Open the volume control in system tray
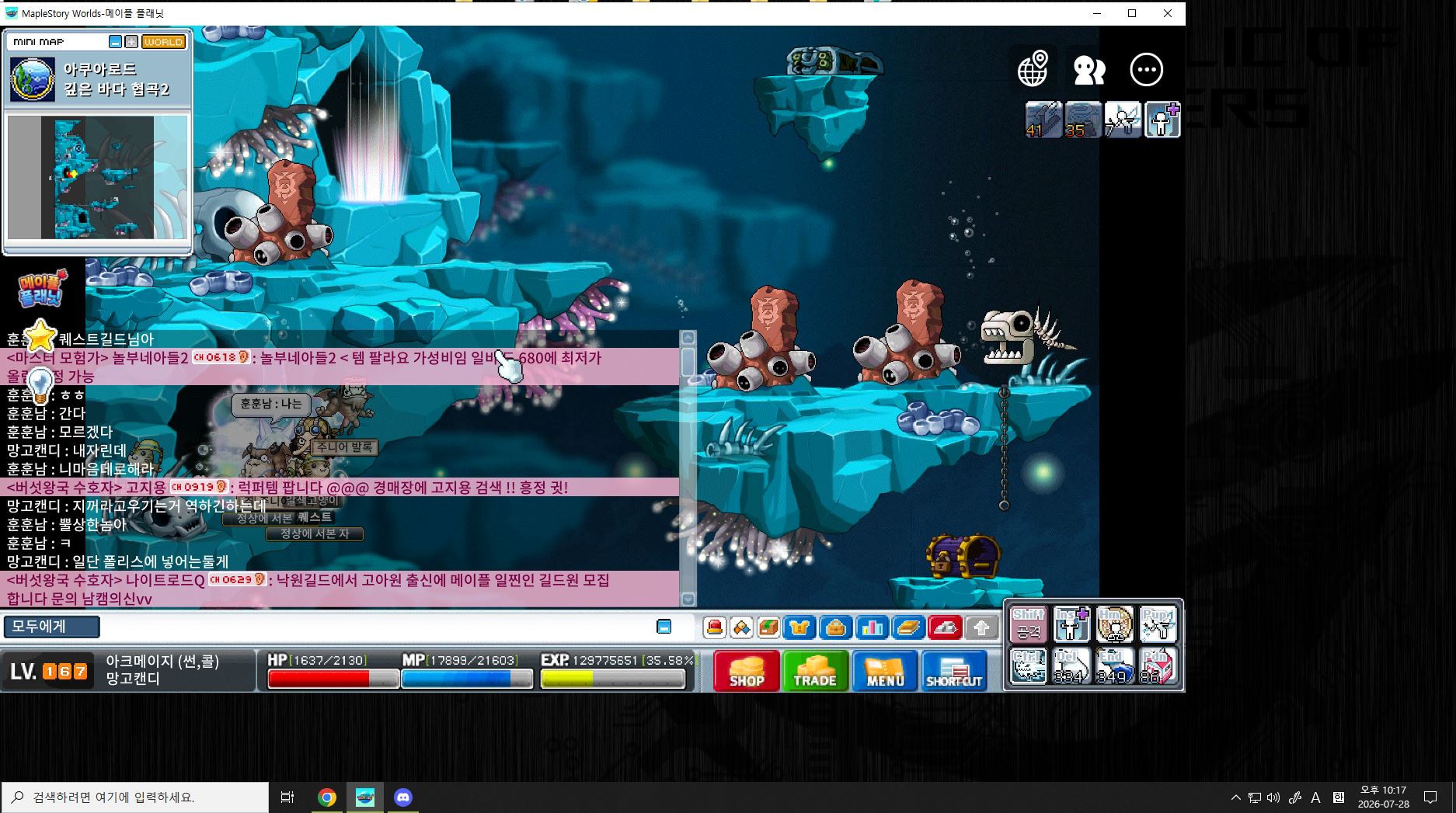Image resolution: width=1456 pixels, height=813 pixels. (x=1273, y=797)
